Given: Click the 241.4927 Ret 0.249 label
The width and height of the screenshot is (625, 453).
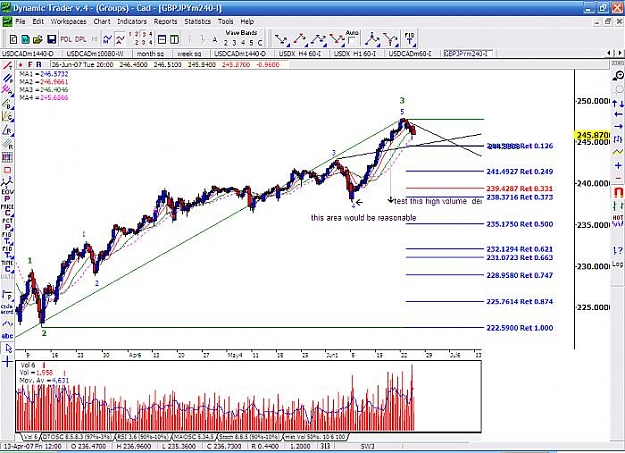Looking at the screenshot, I should point(519,171).
